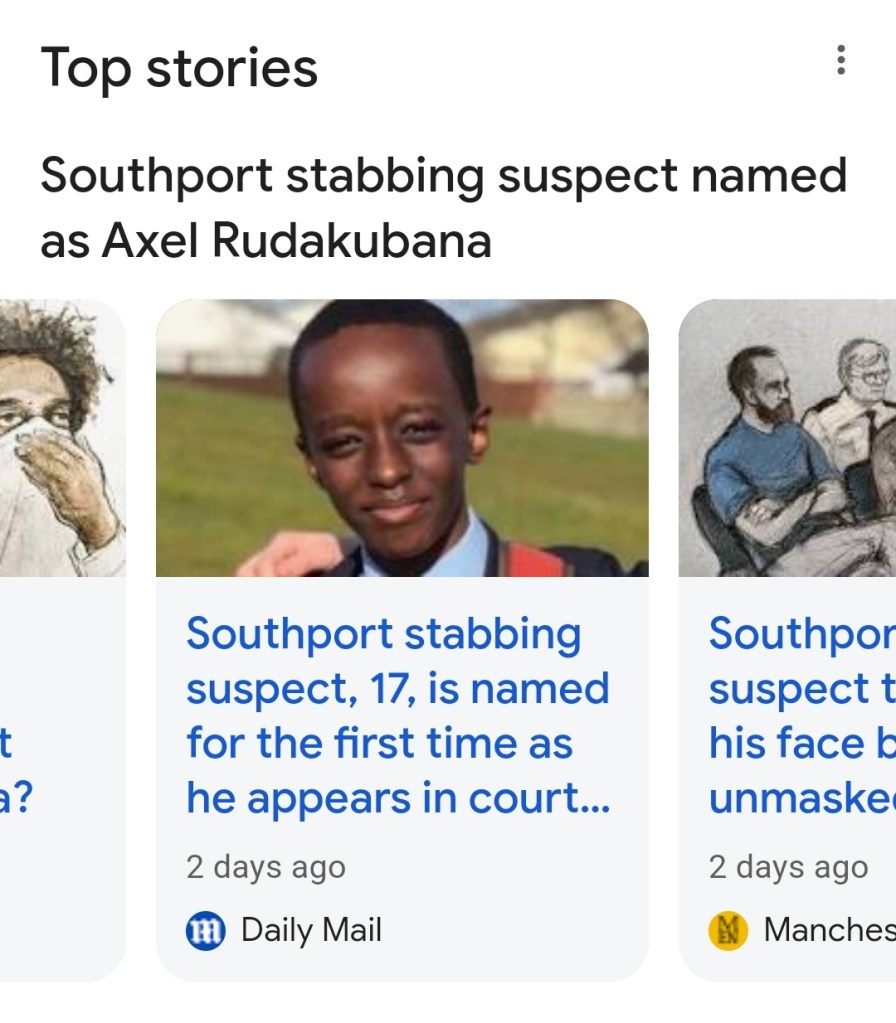Open the courtroom sketch of seated bearded man
Screen dimensions: 896x1023
(787, 438)
